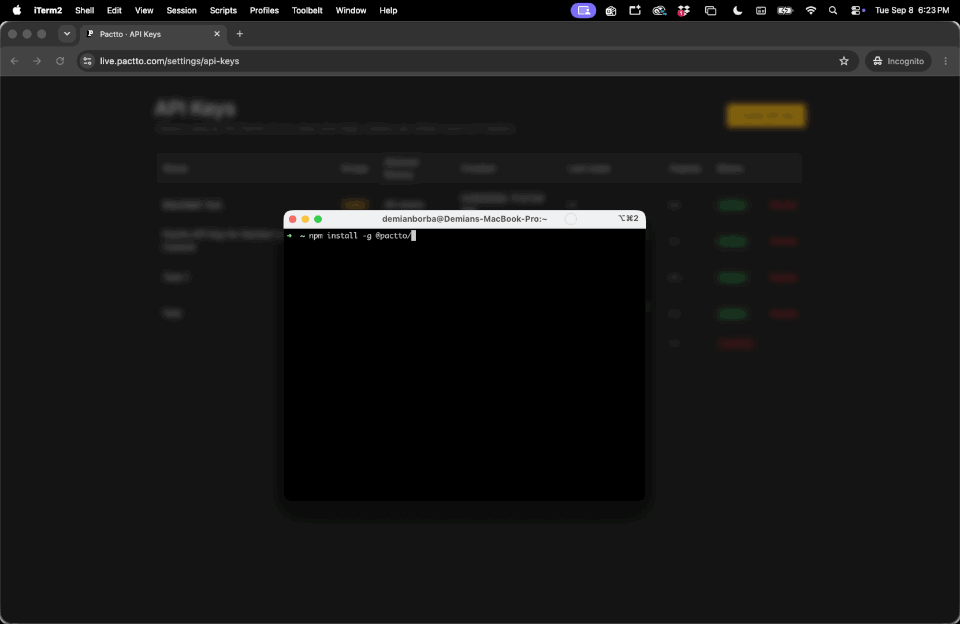View site information icon in address bar
960x624 pixels.
(88, 61)
